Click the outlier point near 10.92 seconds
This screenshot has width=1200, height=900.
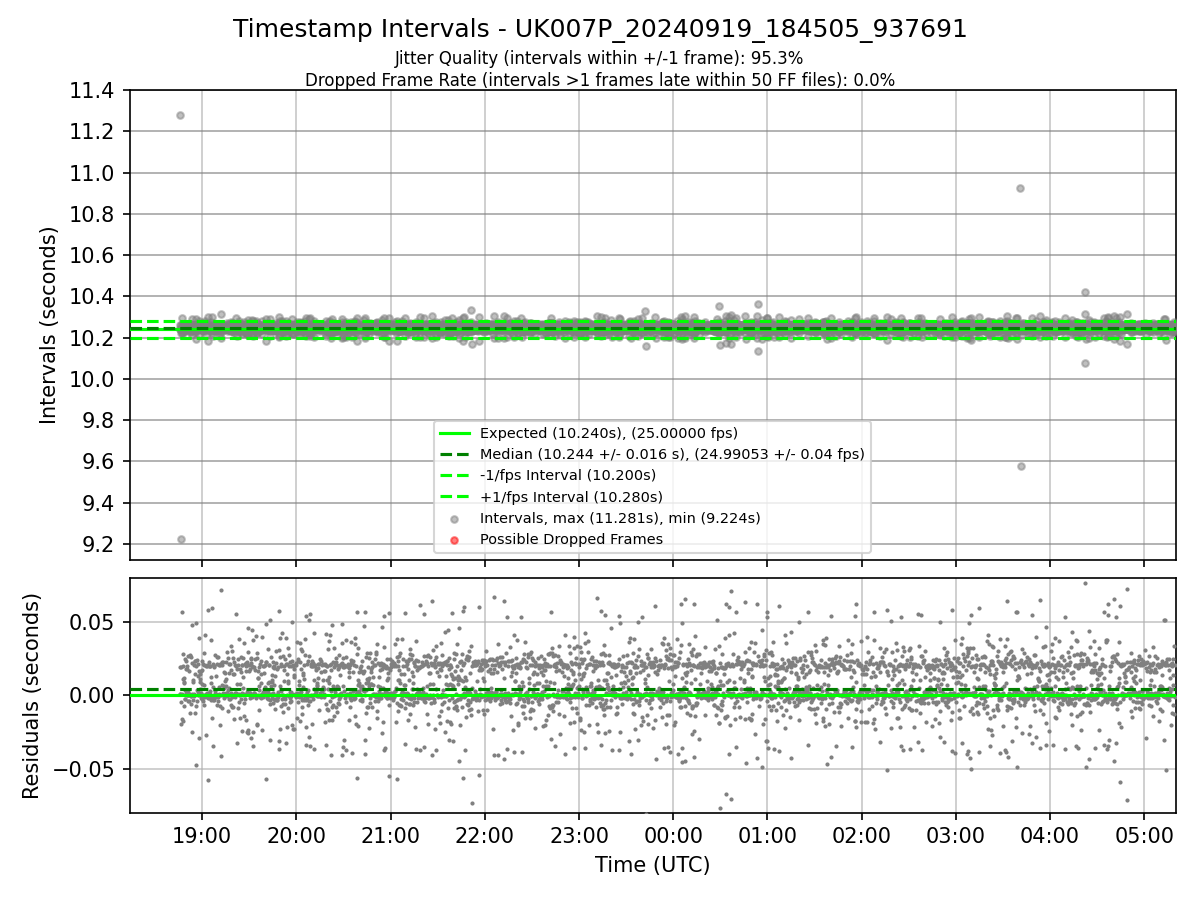(1020, 188)
